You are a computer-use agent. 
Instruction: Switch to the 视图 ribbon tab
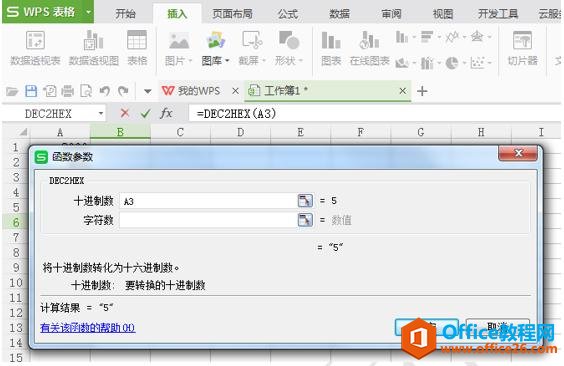[x=443, y=14]
